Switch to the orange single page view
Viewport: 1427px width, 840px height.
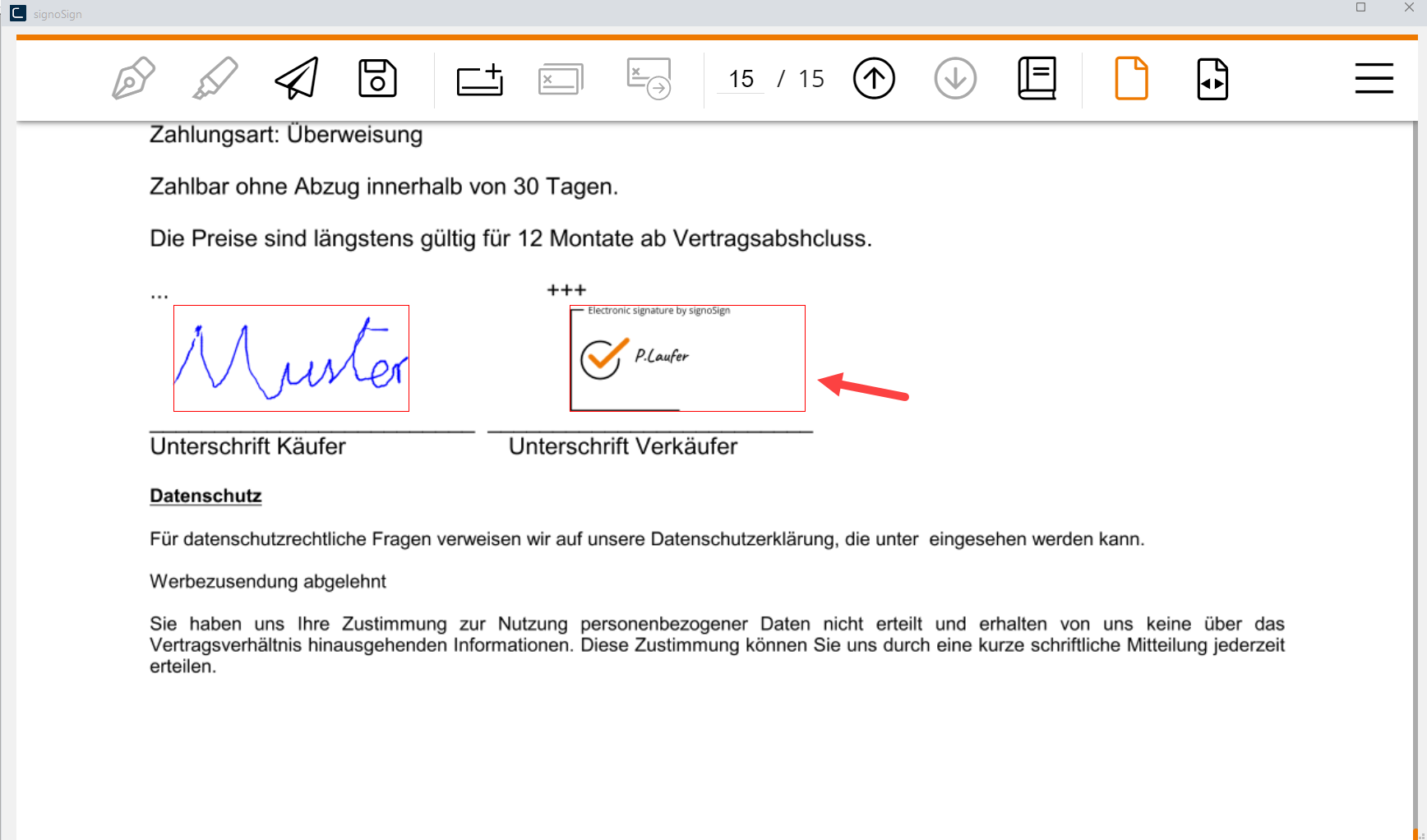click(x=1131, y=79)
